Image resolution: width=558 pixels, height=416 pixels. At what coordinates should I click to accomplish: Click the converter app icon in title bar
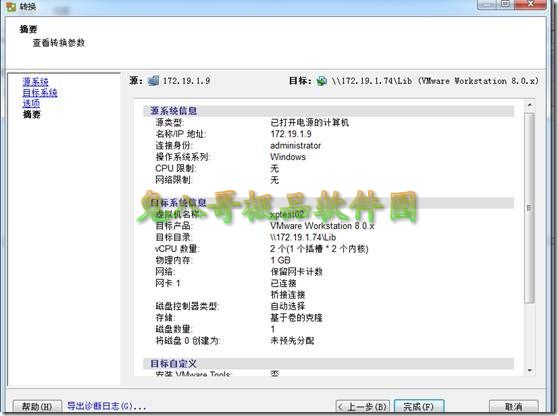click(11, 6)
